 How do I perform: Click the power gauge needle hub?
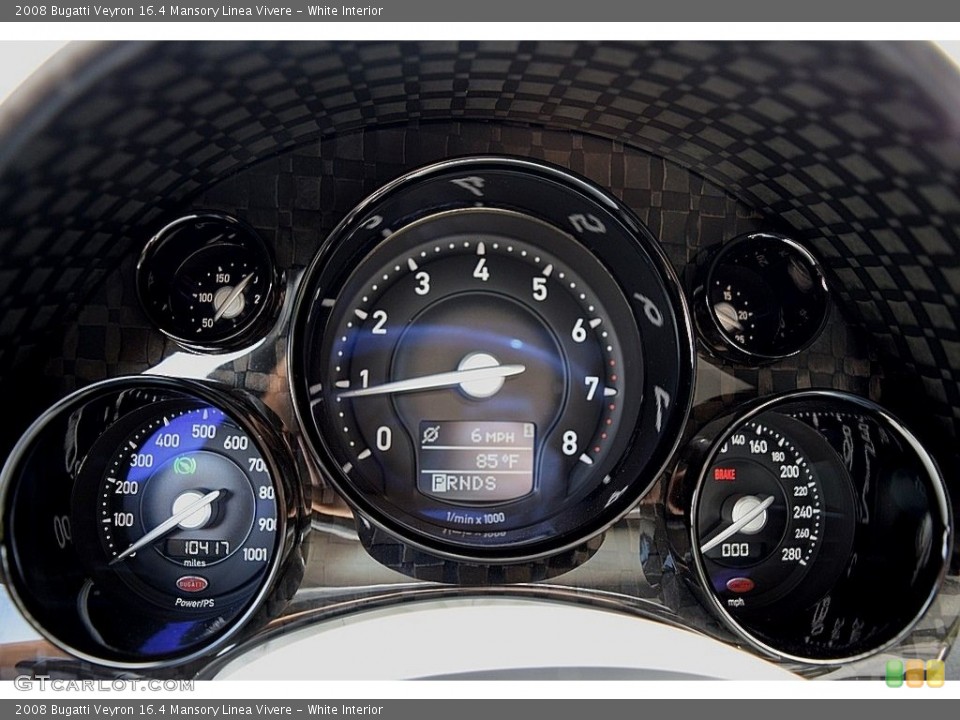(x=191, y=509)
